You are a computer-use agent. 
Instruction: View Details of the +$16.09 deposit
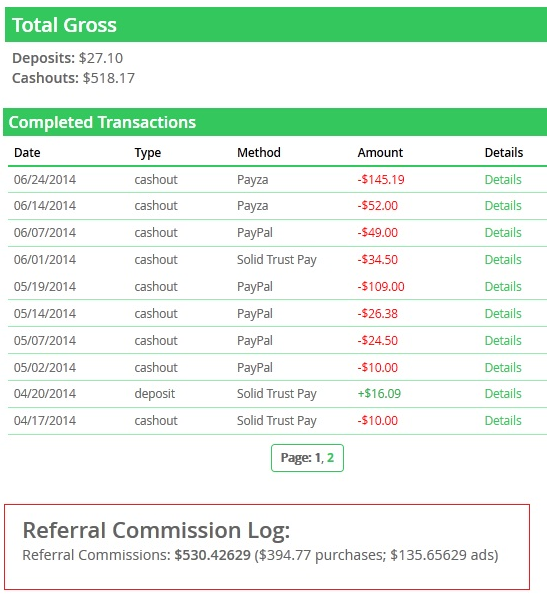click(503, 393)
